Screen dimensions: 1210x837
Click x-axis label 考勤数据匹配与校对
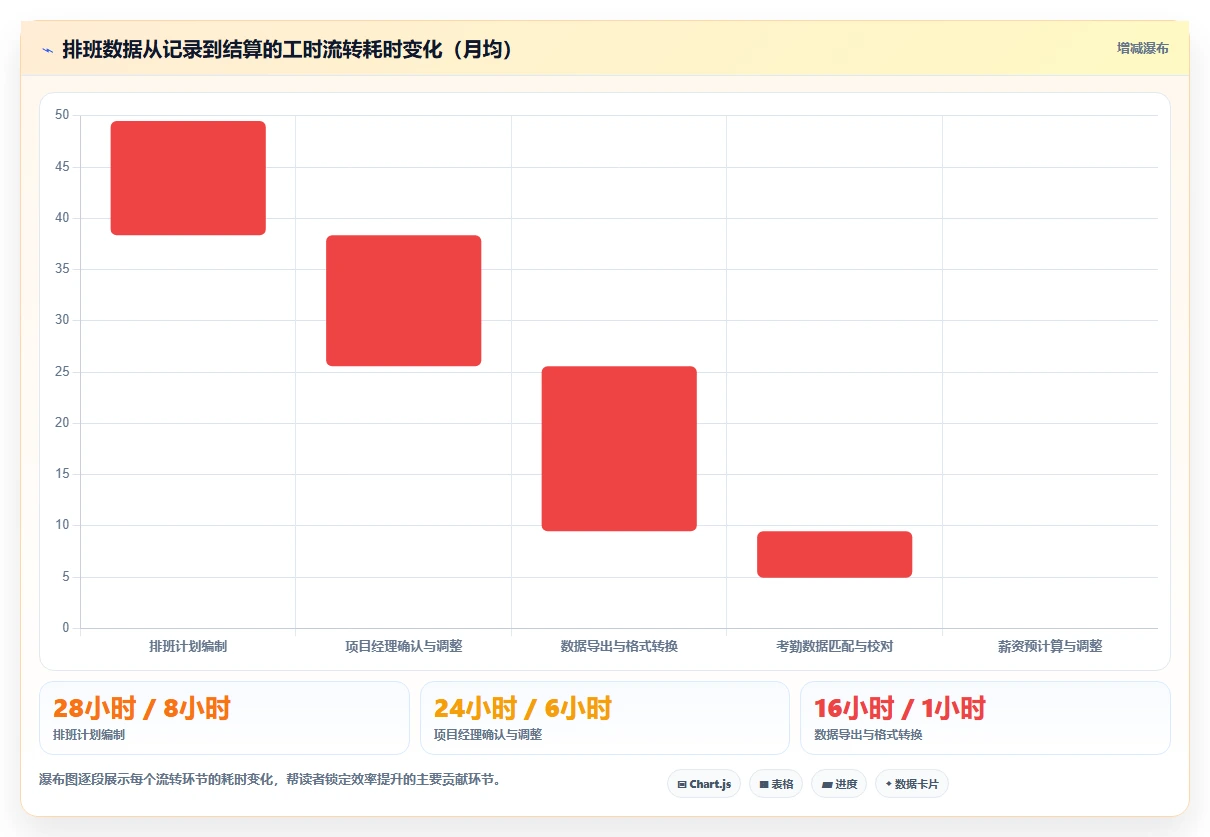pyautogui.click(x=835, y=646)
